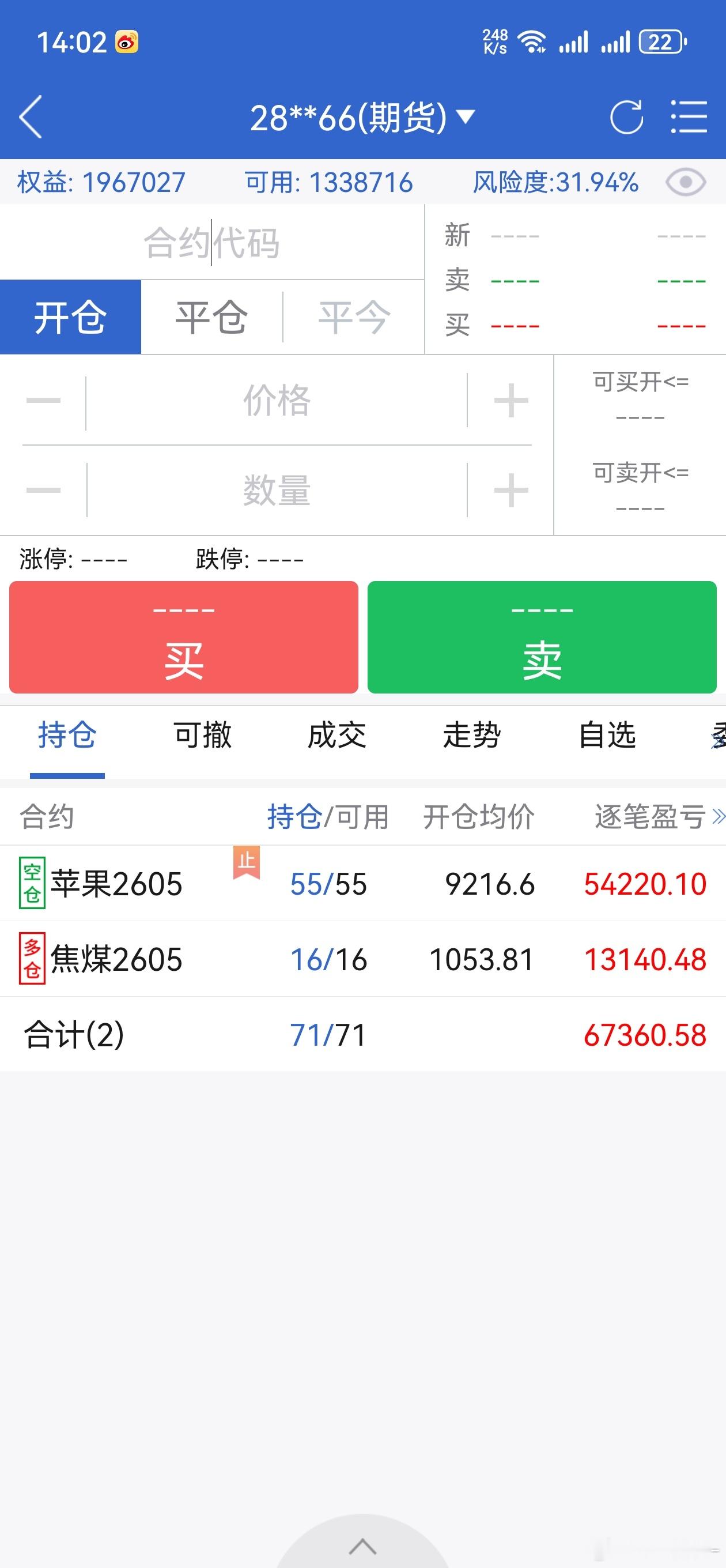Image resolution: width=726 pixels, height=1568 pixels.
Task: Tap the Wi-Fi icon in status bar
Action: [x=531, y=42]
